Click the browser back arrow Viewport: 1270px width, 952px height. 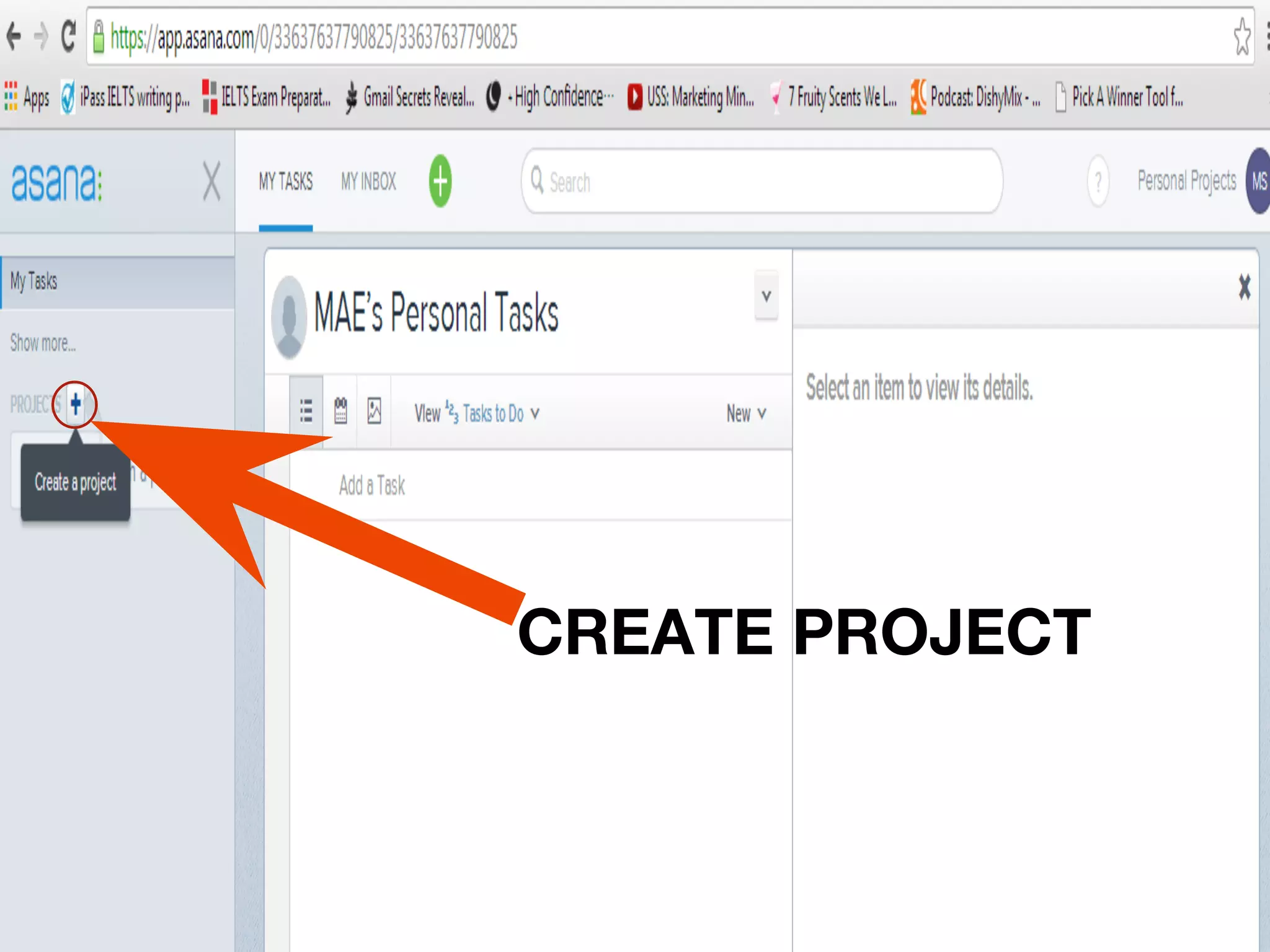tap(14, 36)
